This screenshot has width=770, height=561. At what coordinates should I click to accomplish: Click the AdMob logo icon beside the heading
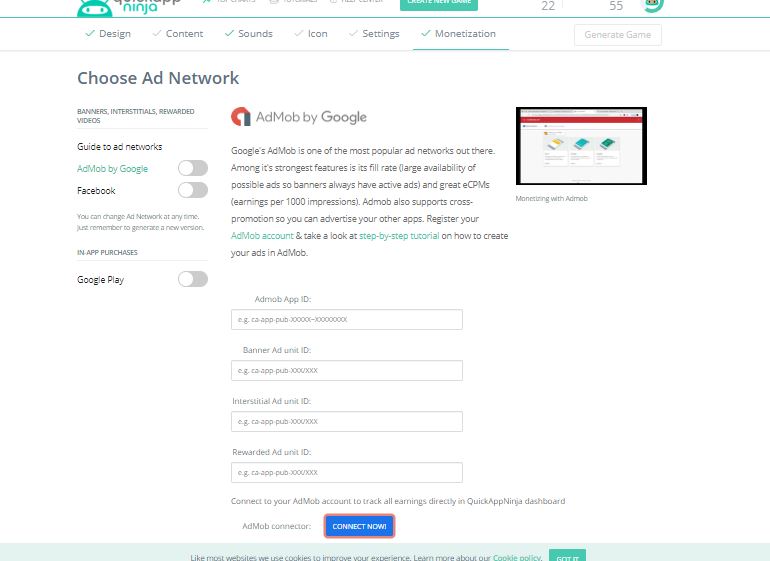coord(241,116)
